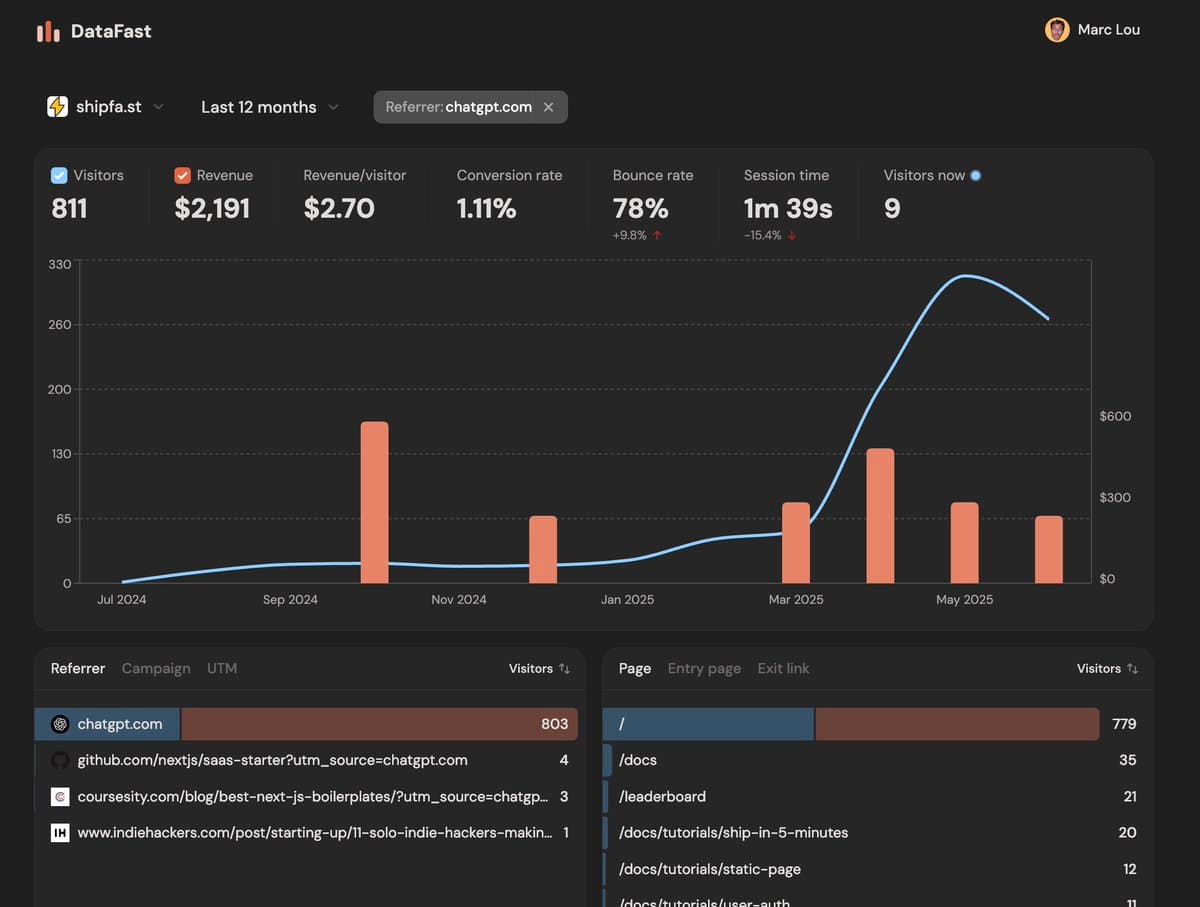Click the revenue bar above May 2025

point(964,543)
